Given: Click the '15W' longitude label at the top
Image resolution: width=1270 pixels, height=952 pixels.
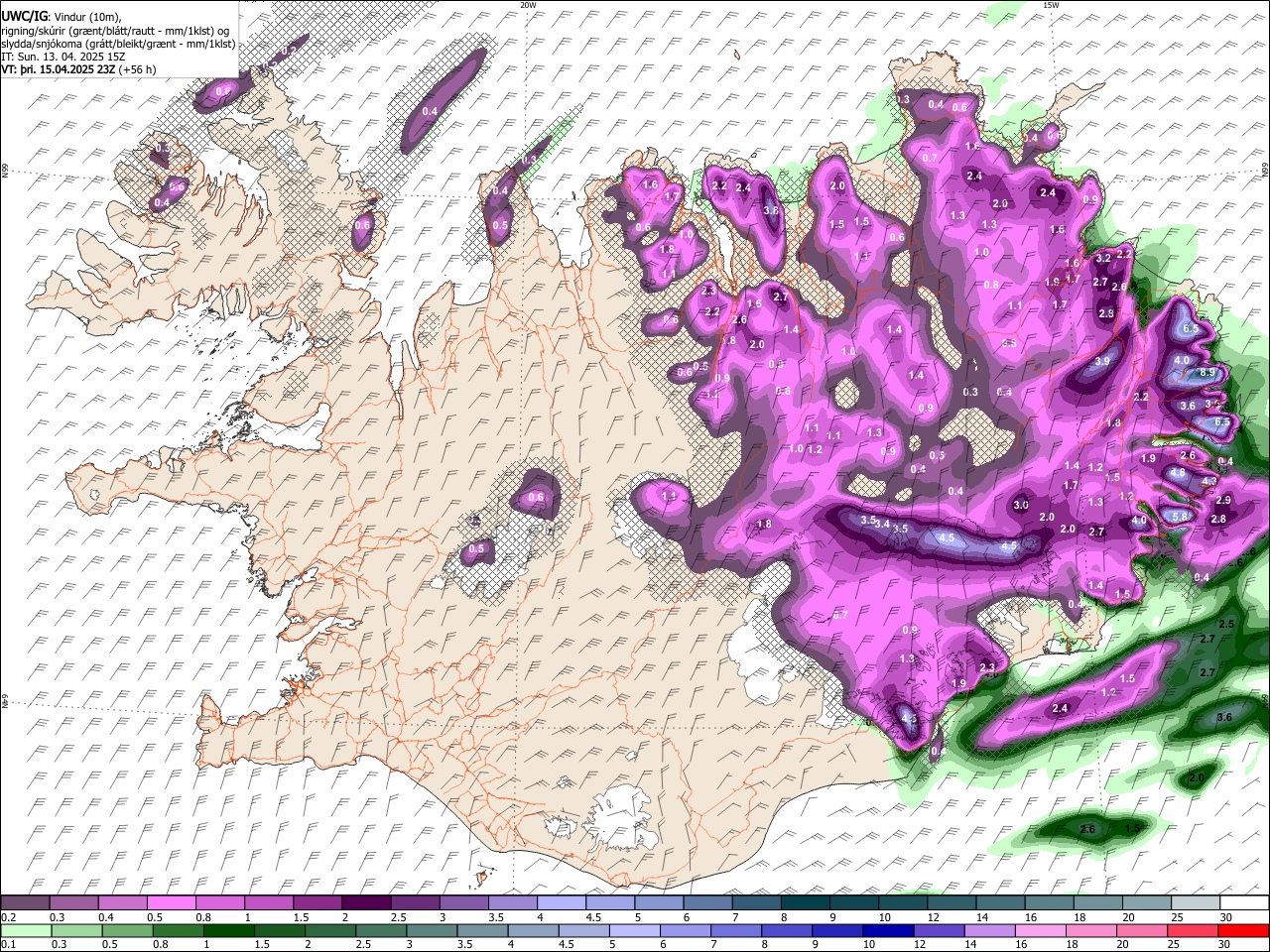Looking at the screenshot, I should tap(1050, 5).
